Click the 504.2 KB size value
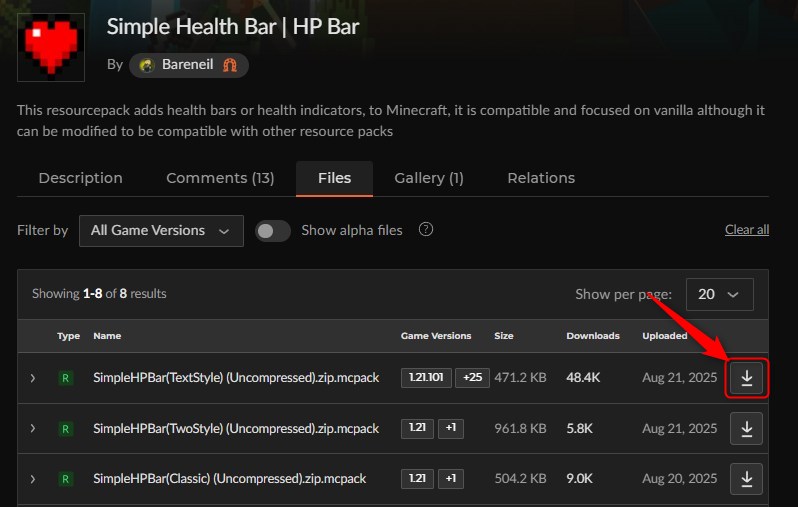Image resolution: width=798 pixels, height=507 pixels. click(x=520, y=479)
